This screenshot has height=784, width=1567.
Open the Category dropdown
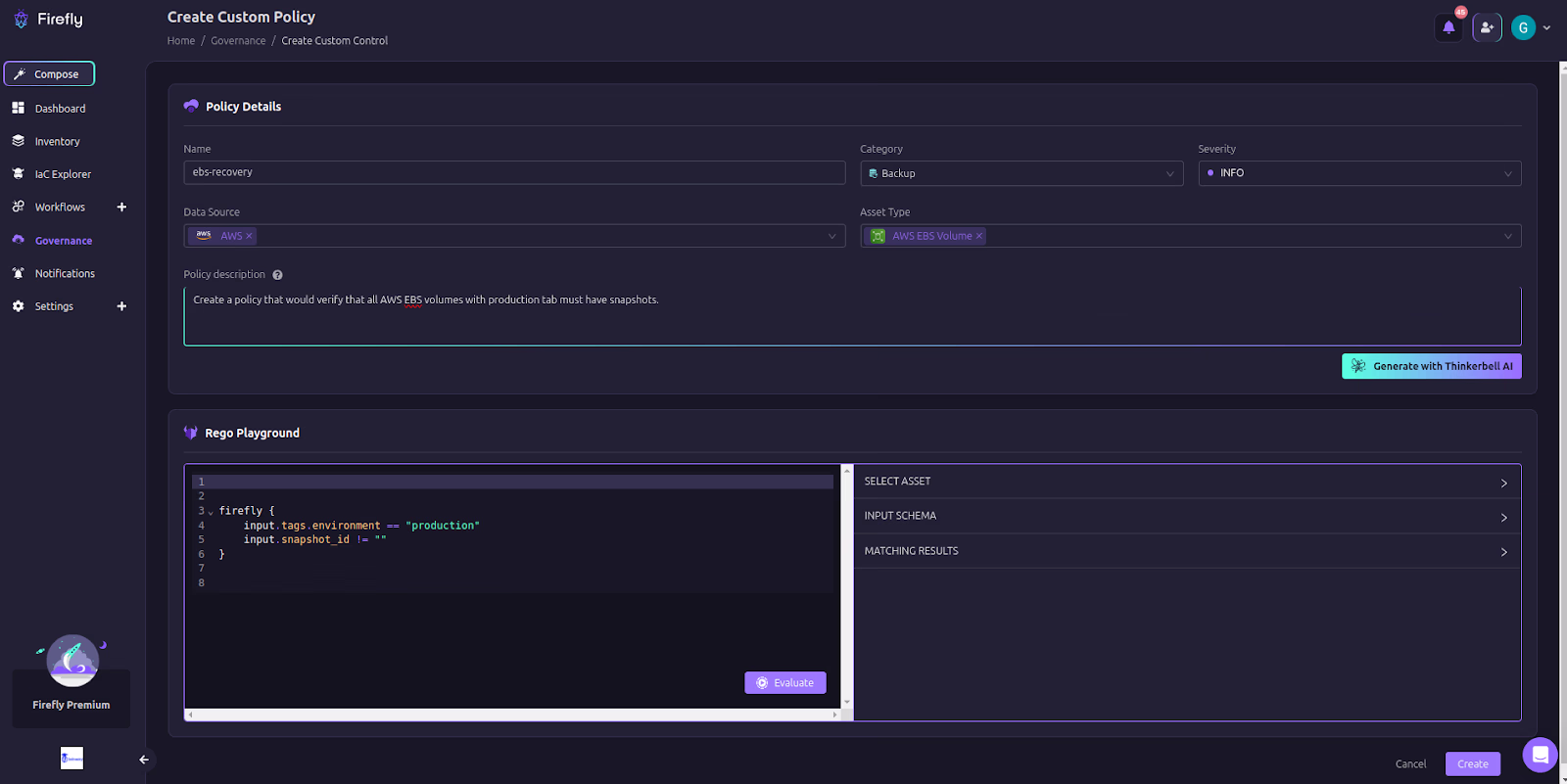pyautogui.click(x=1021, y=173)
